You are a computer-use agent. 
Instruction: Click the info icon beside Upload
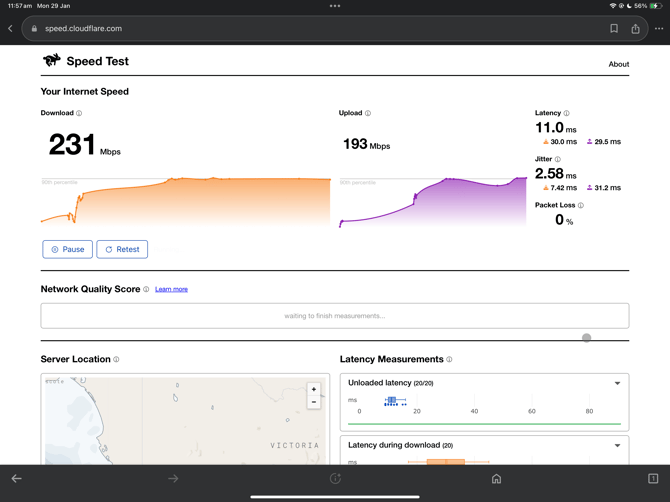[368, 114]
